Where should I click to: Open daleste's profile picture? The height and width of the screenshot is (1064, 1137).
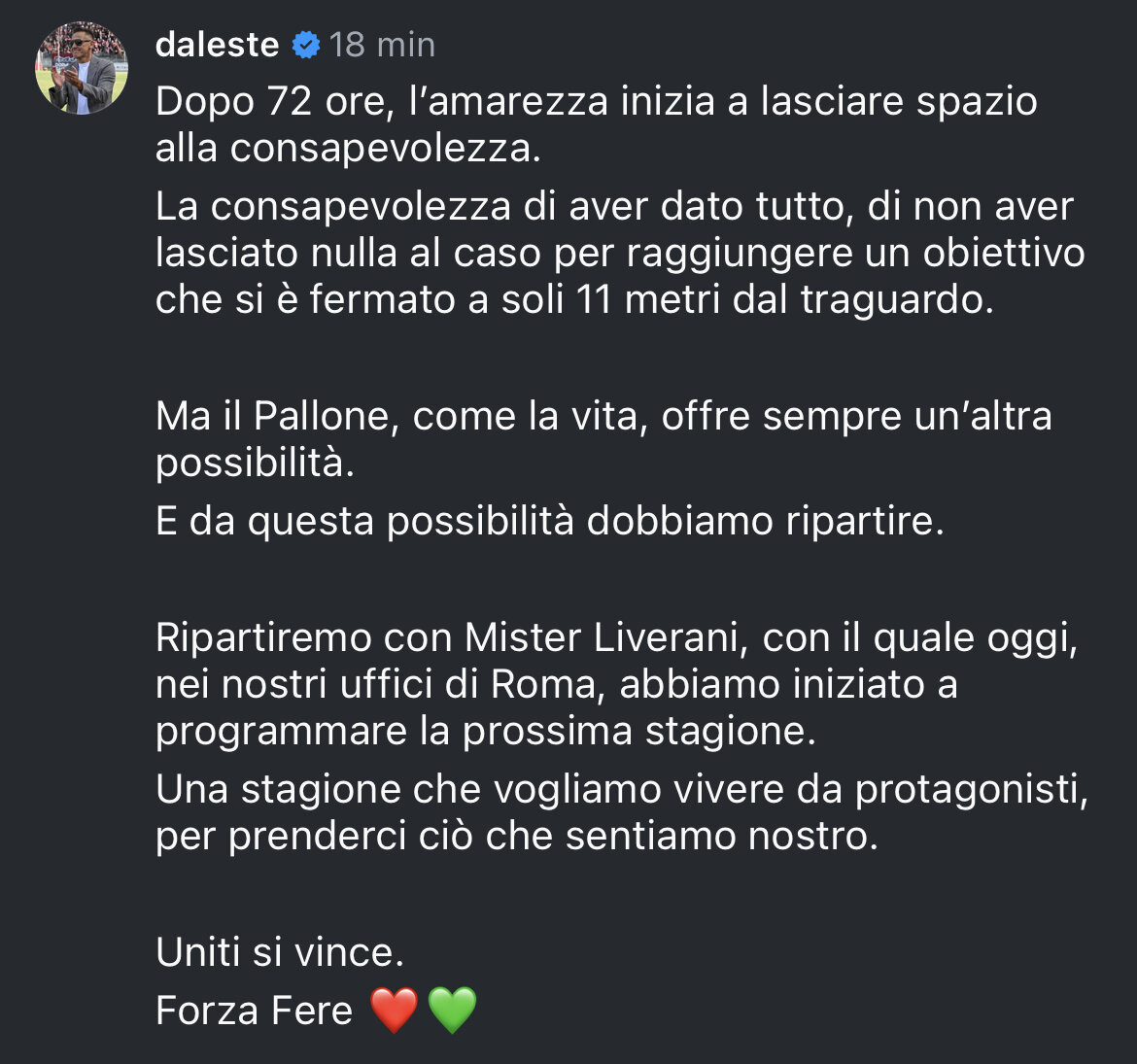pyautogui.click(x=82, y=68)
